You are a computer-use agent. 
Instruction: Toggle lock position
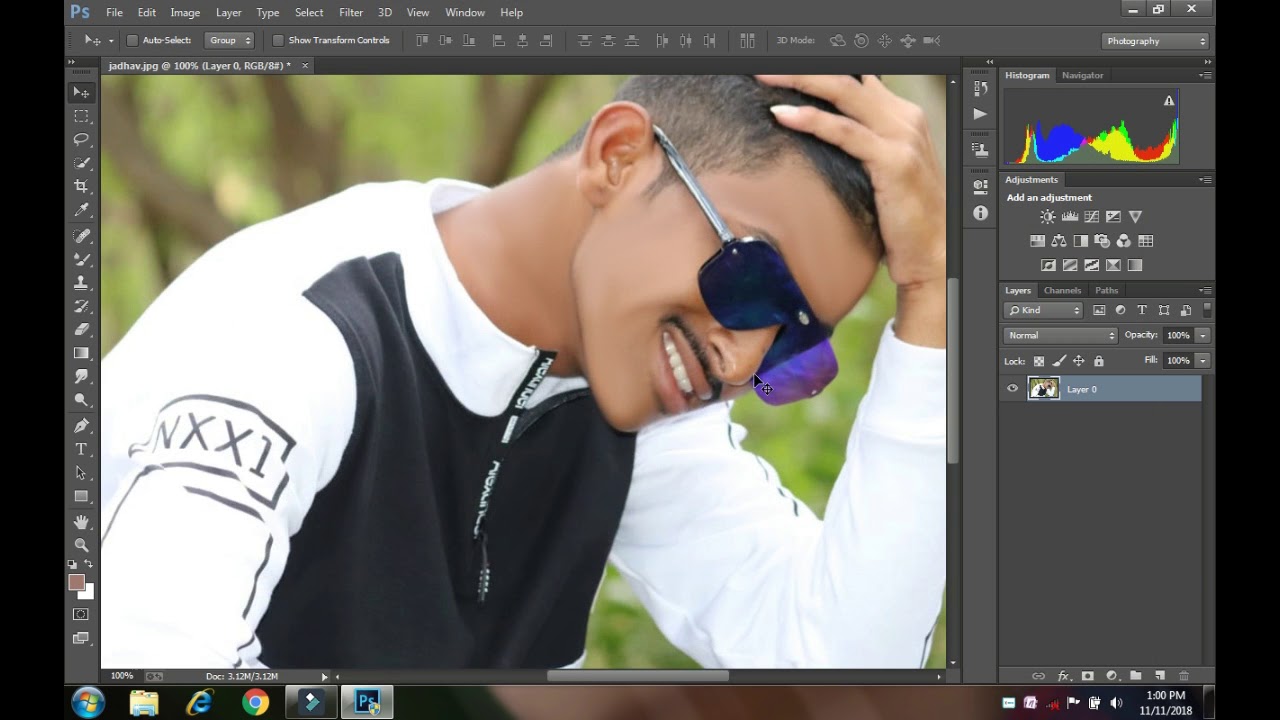click(x=1078, y=361)
